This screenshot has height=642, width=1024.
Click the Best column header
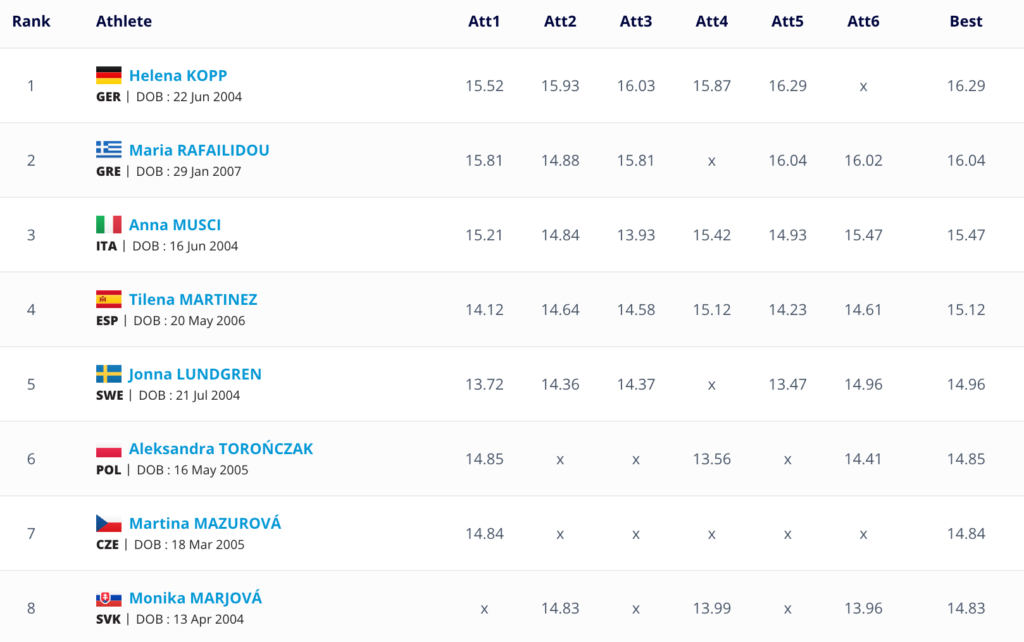point(966,21)
